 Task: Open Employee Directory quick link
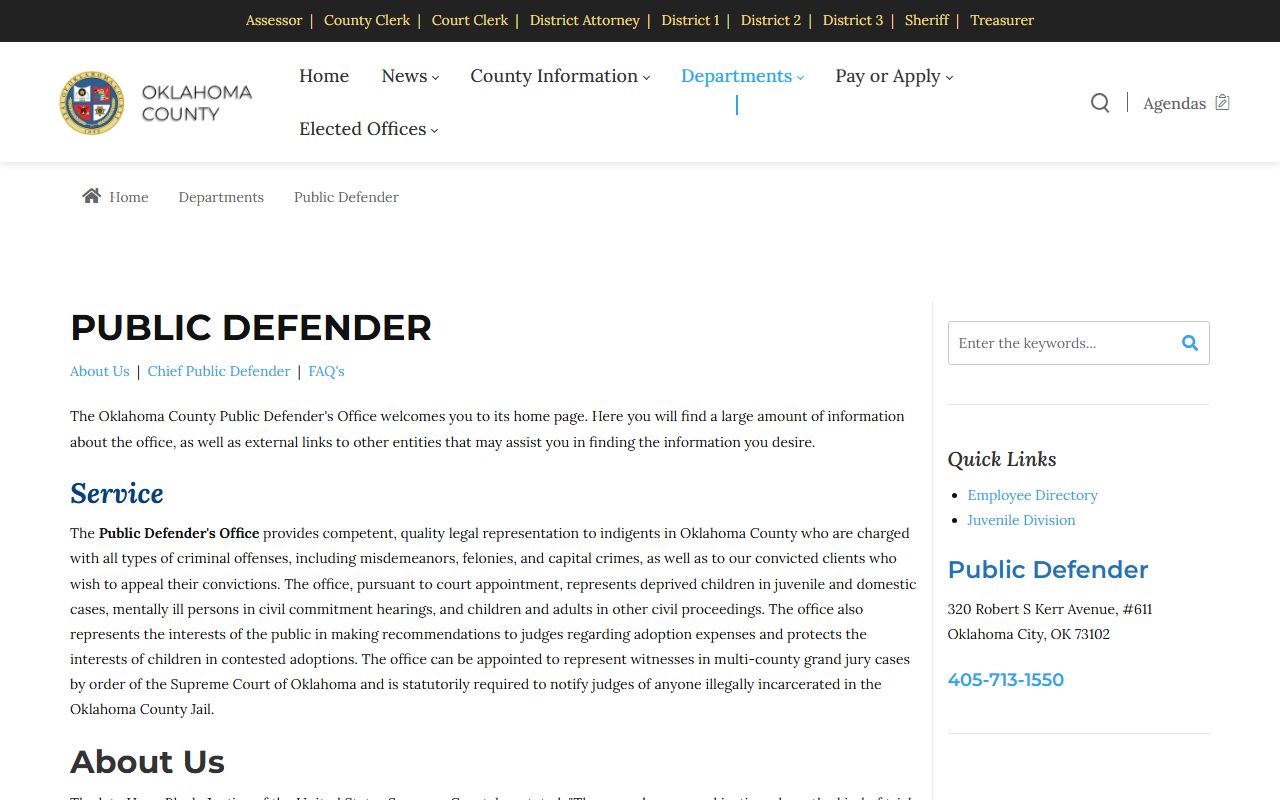1032,495
